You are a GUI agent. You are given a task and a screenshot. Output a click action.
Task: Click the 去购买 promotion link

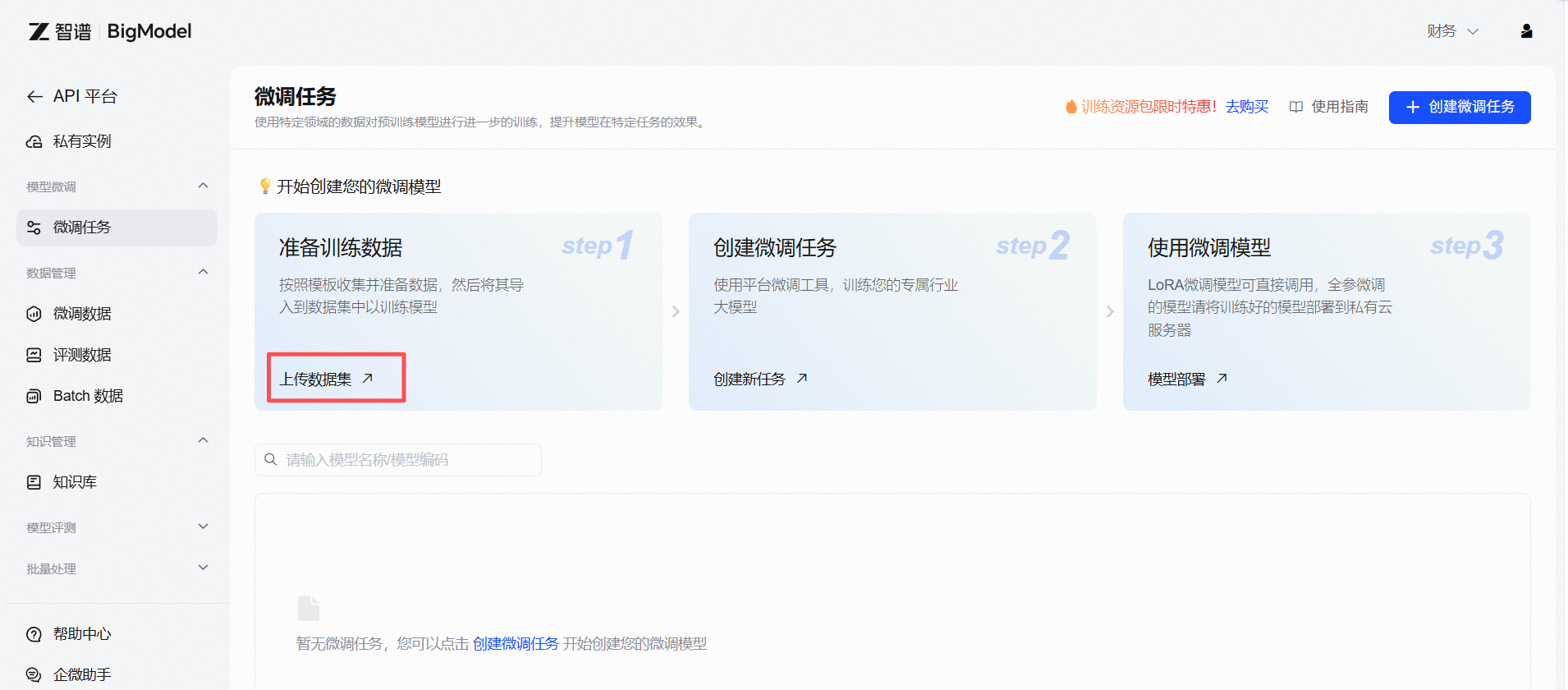tap(1246, 107)
